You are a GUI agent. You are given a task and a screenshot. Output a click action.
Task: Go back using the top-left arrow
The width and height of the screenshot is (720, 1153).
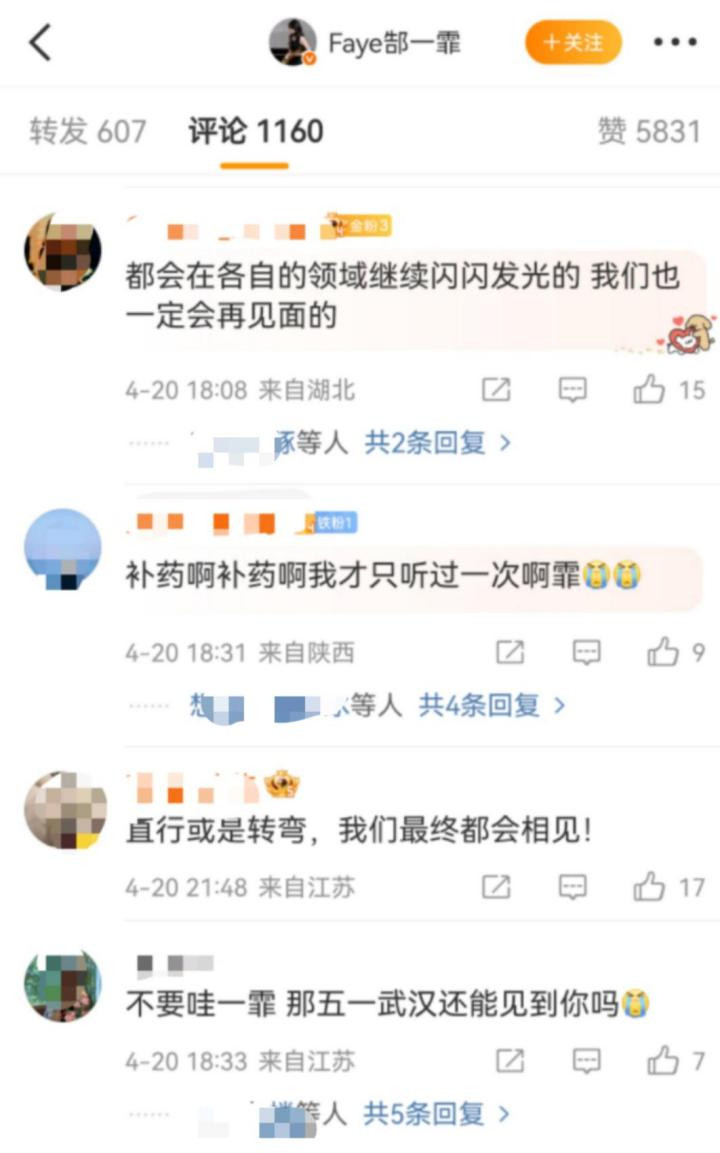coord(40,42)
